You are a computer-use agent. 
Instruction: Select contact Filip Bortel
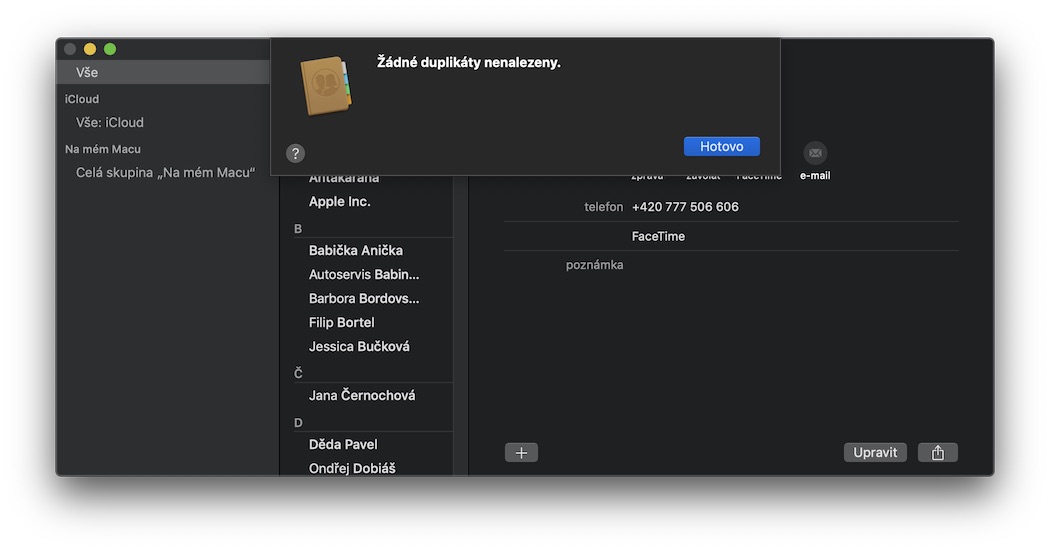pos(342,323)
